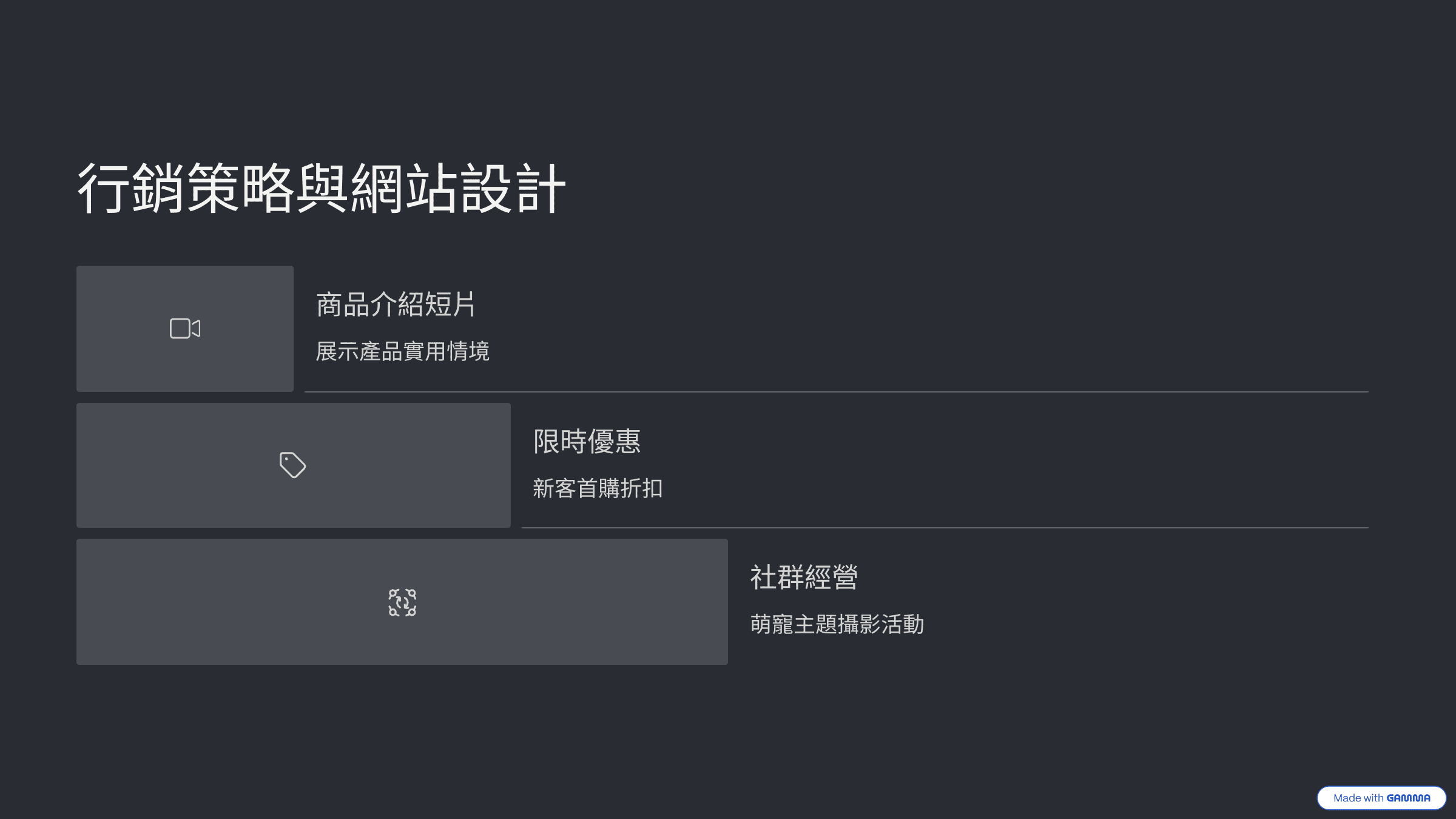Click the price tag icon
This screenshot has height=819, width=1456.
pyautogui.click(x=292, y=465)
